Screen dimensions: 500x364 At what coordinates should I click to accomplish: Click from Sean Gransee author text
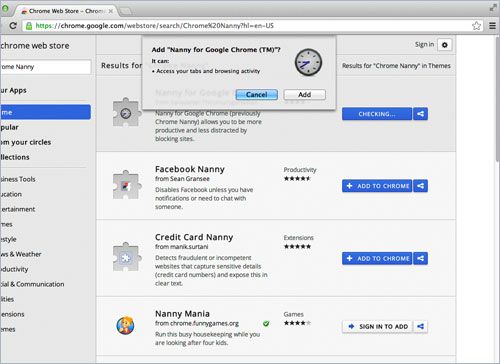(x=182, y=179)
